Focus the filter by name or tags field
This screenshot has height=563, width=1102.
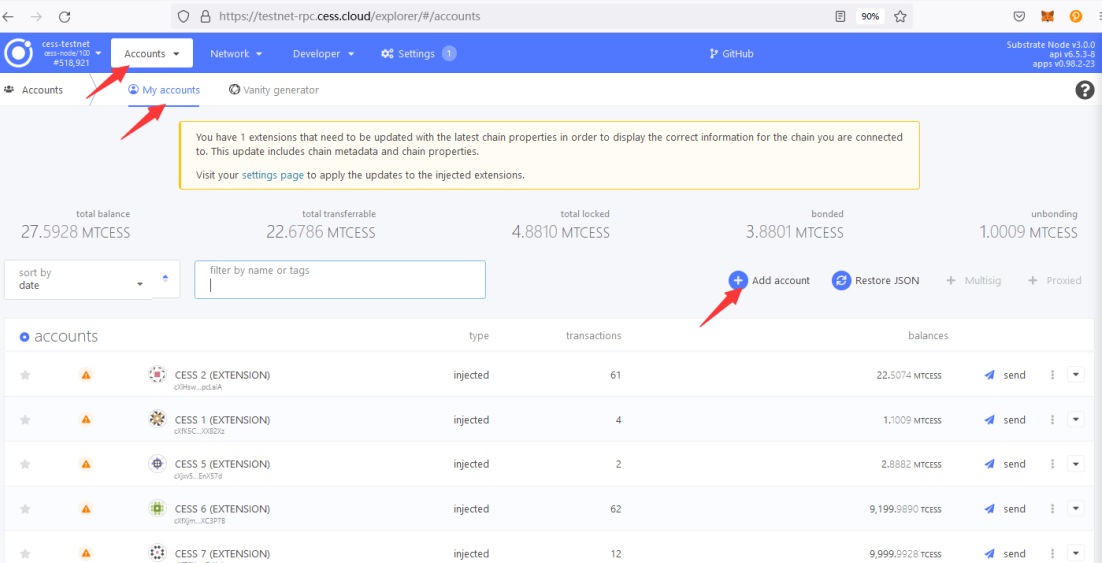340,279
